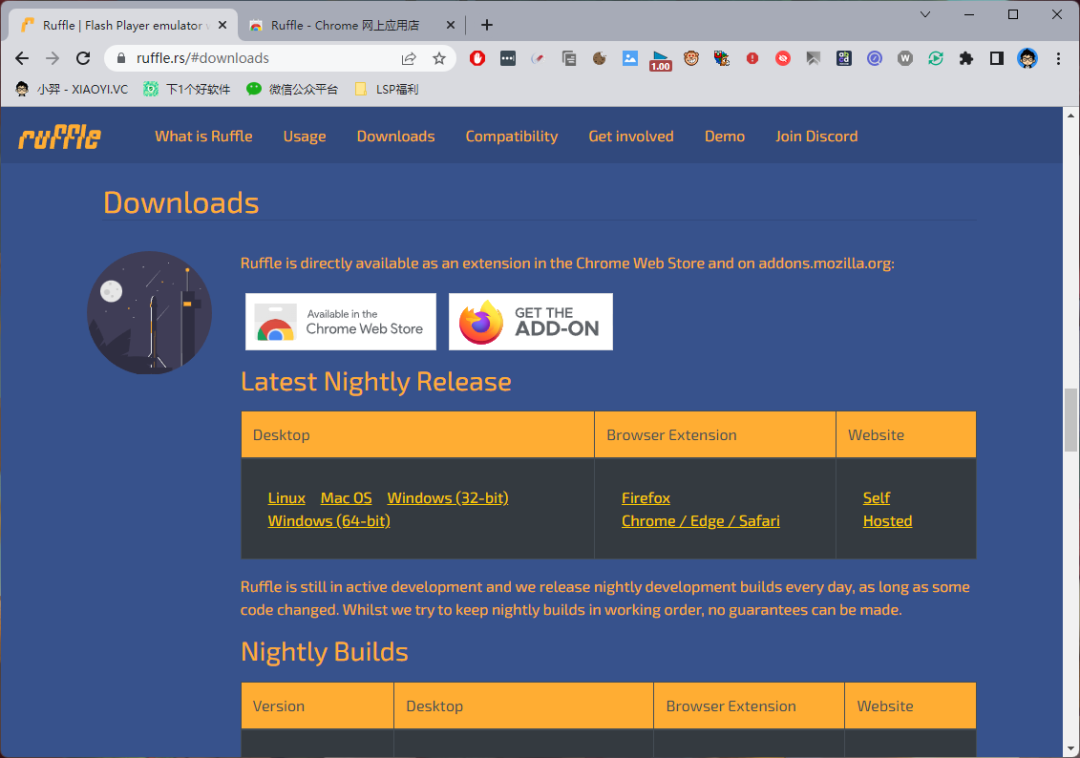This screenshot has height=758, width=1080.
Task: Click the 1.00 speed controller extension
Action: pos(660,61)
